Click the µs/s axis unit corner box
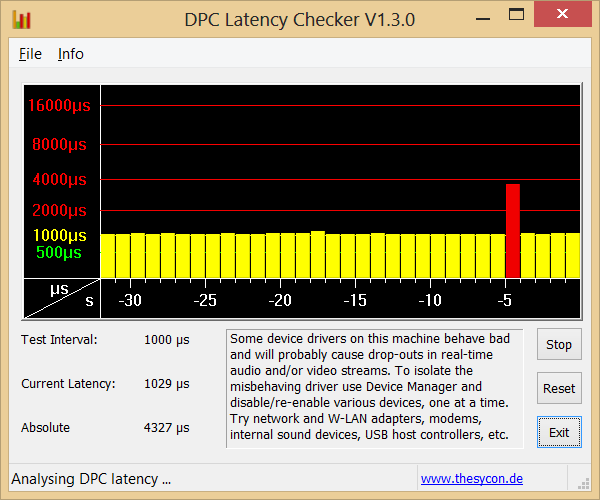 pyautogui.click(x=62, y=298)
